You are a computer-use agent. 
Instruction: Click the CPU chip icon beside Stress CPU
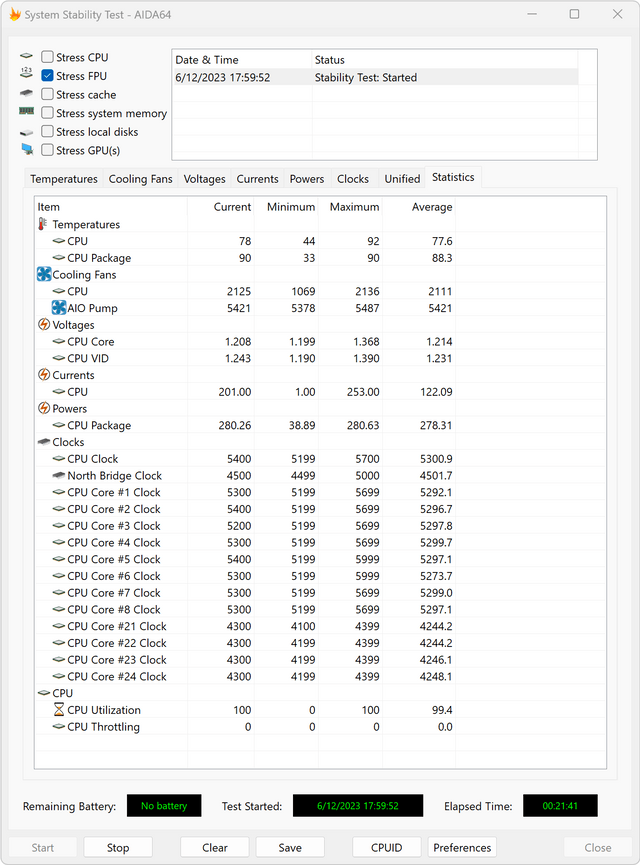point(26,56)
